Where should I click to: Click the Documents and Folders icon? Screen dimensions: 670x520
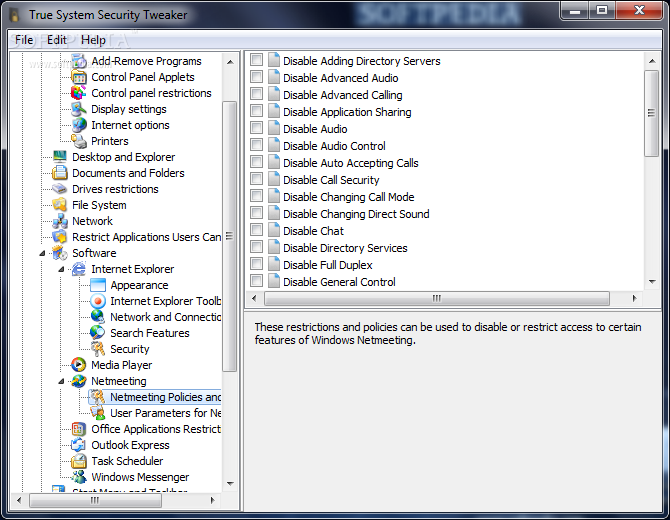60,173
